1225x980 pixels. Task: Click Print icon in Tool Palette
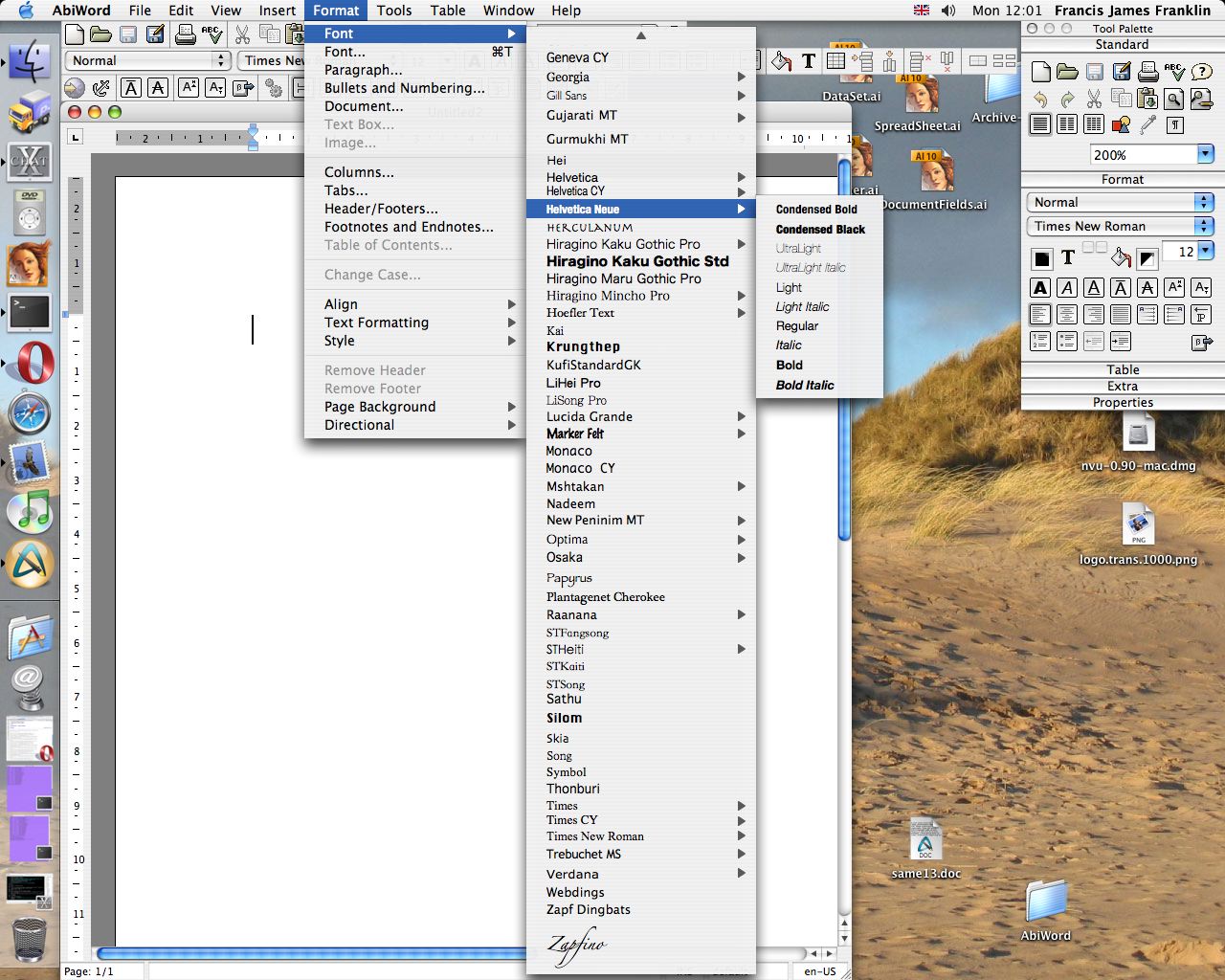[x=1148, y=72]
